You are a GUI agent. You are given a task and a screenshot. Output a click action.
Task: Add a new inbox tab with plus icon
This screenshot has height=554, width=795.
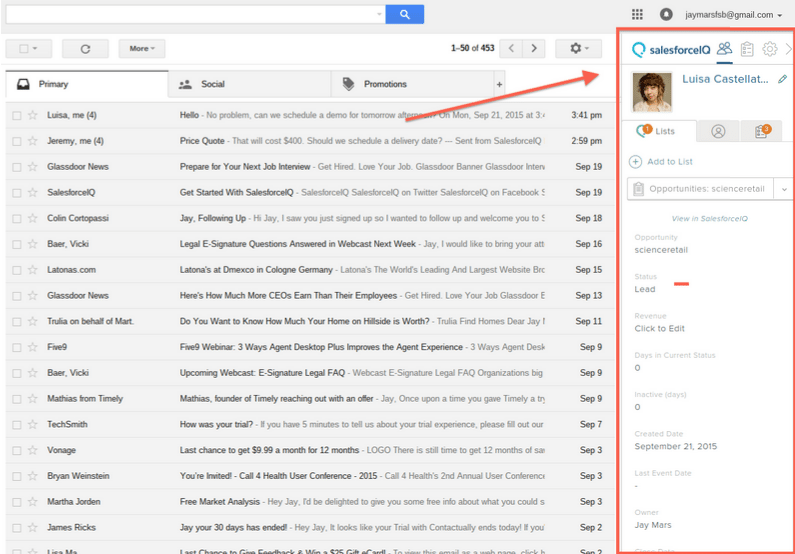click(x=499, y=85)
